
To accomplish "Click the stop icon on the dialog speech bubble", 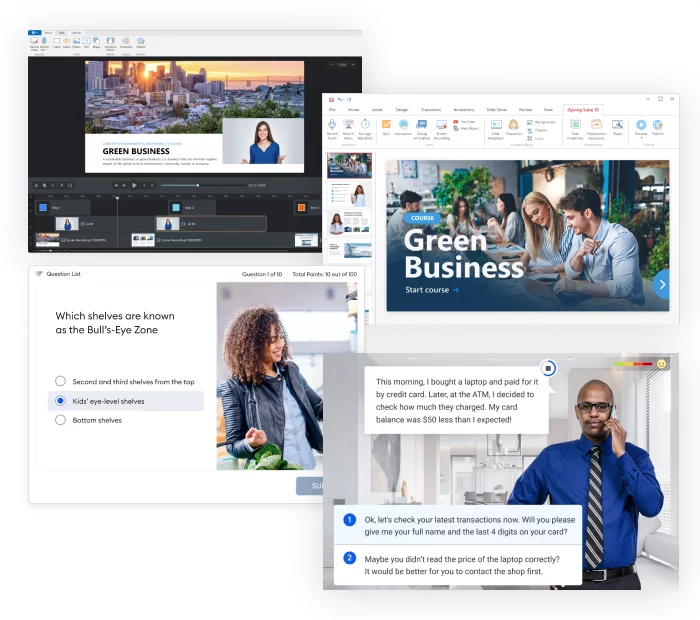I will pyautogui.click(x=548, y=368).
